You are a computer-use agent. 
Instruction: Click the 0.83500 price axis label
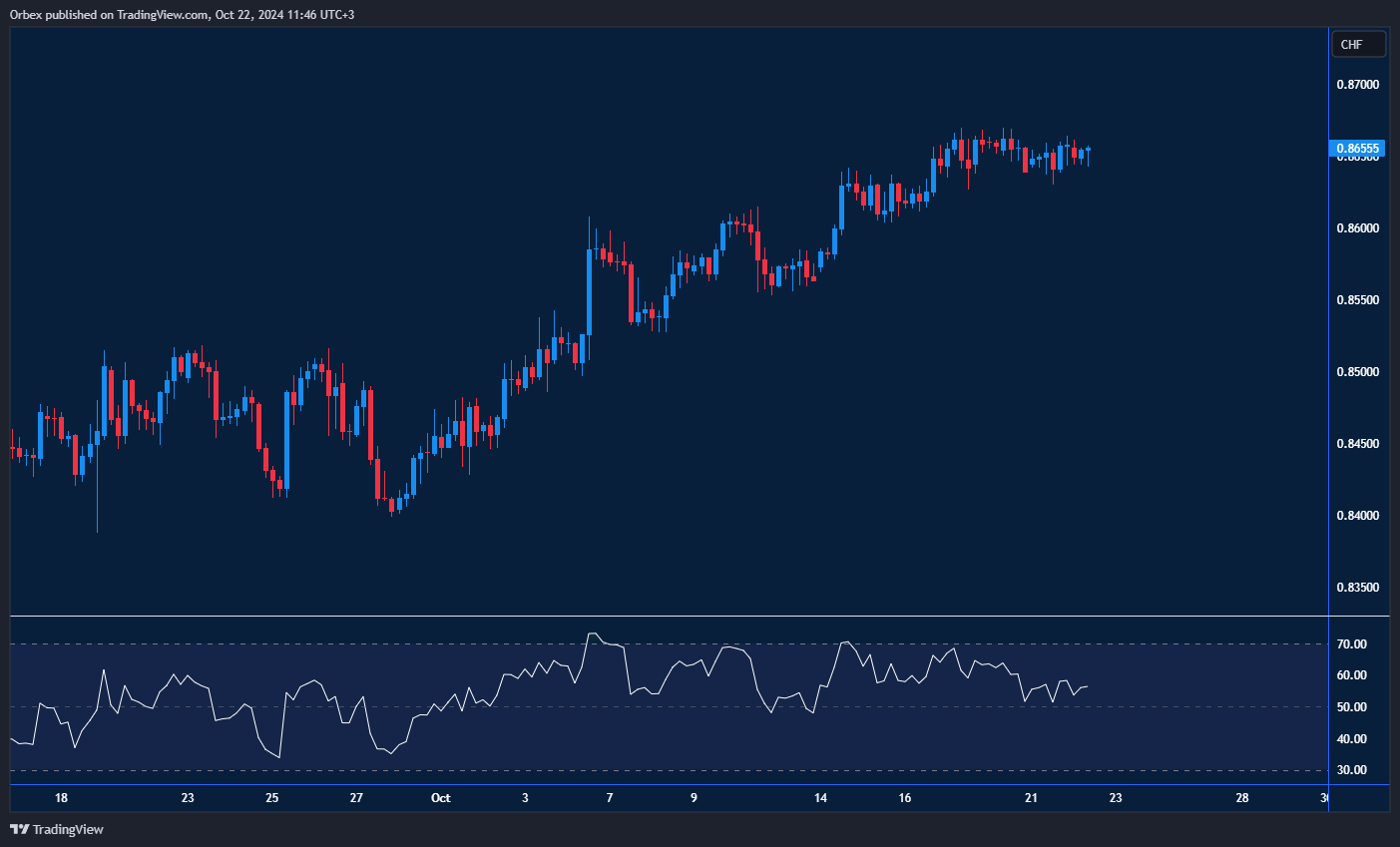(x=1358, y=588)
